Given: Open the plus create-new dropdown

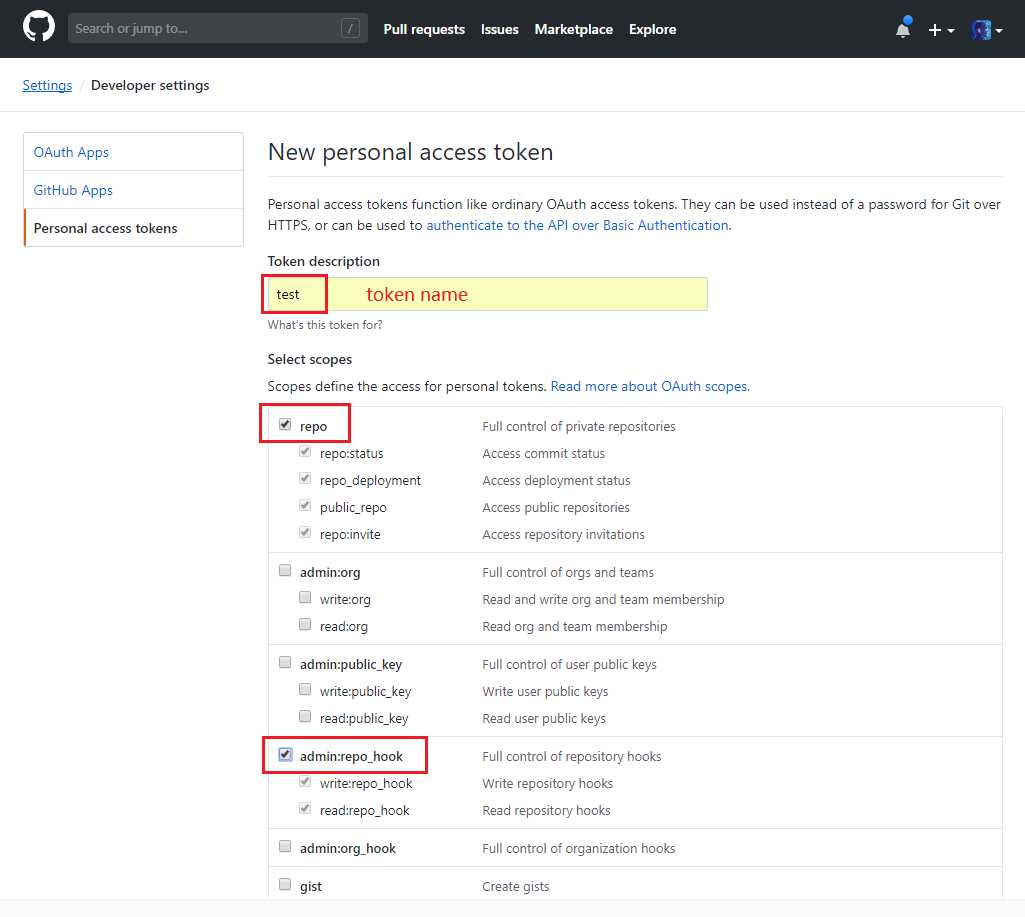Looking at the screenshot, I should (x=941, y=30).
